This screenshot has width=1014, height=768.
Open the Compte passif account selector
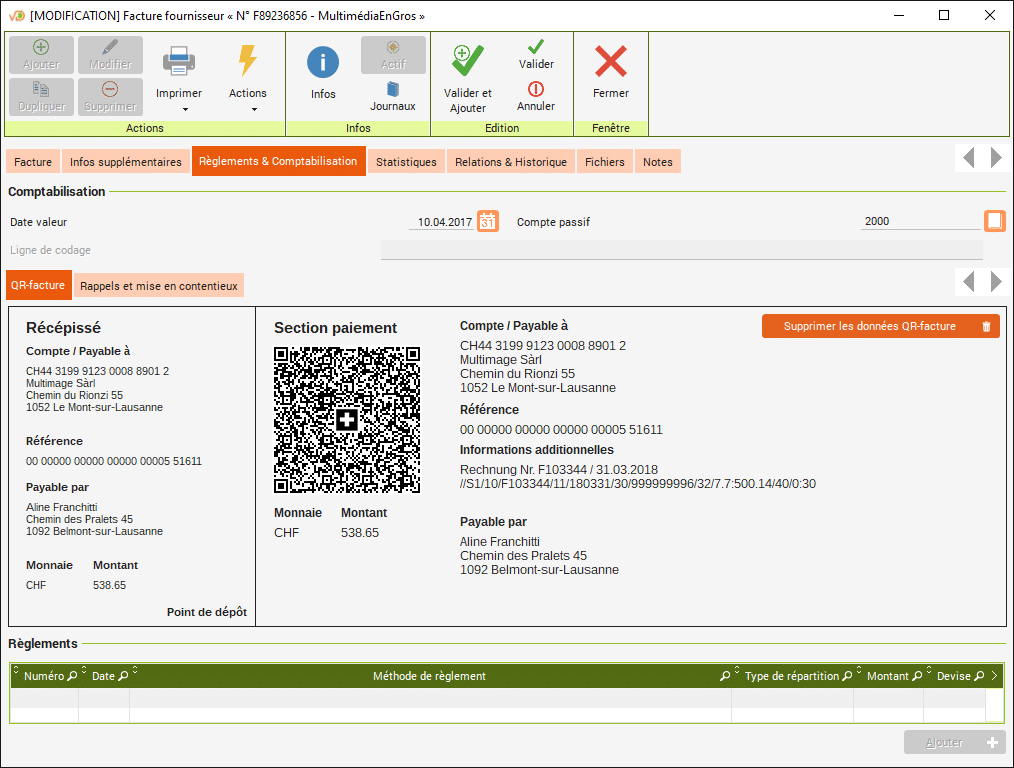tap(994, 222)
